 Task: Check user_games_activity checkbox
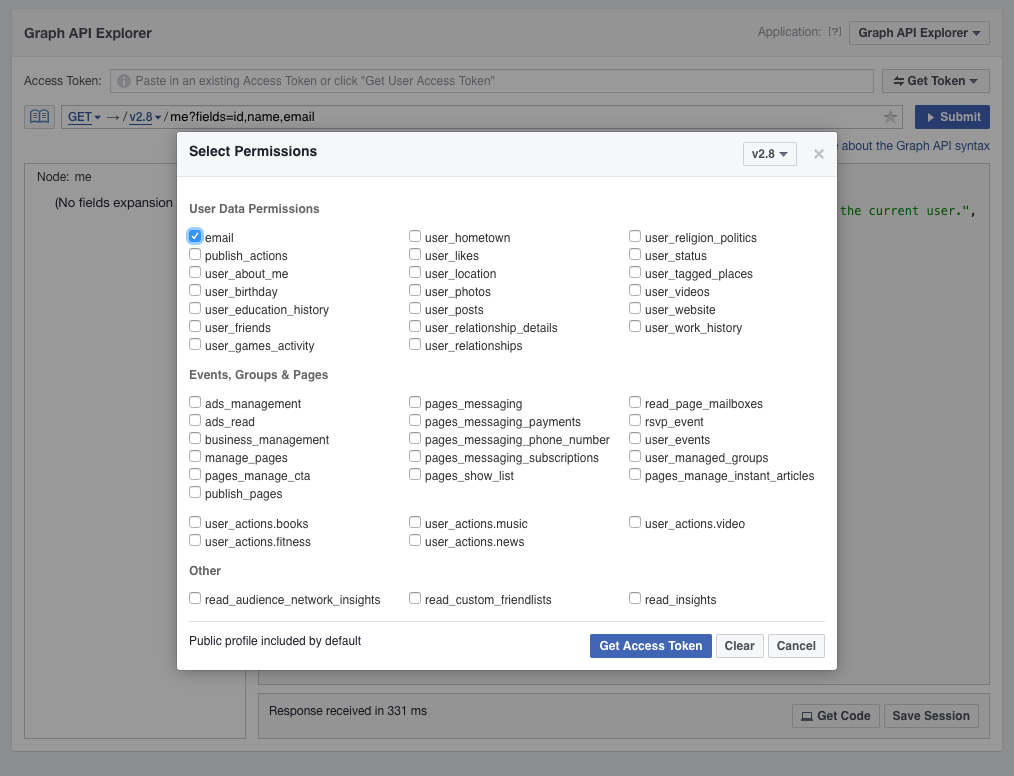click(x=195, y=345)
